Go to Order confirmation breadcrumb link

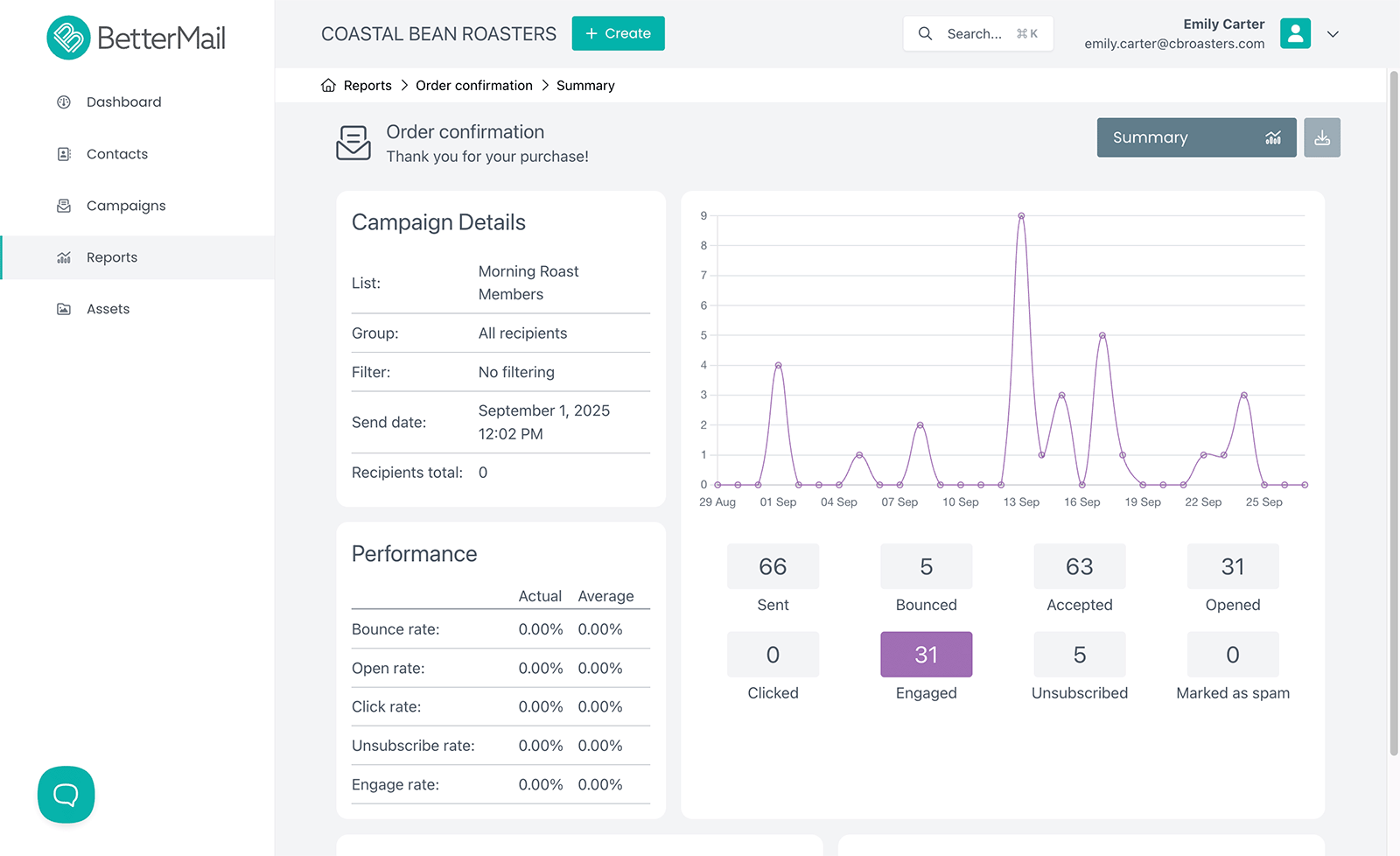click(x=473, y=86)
